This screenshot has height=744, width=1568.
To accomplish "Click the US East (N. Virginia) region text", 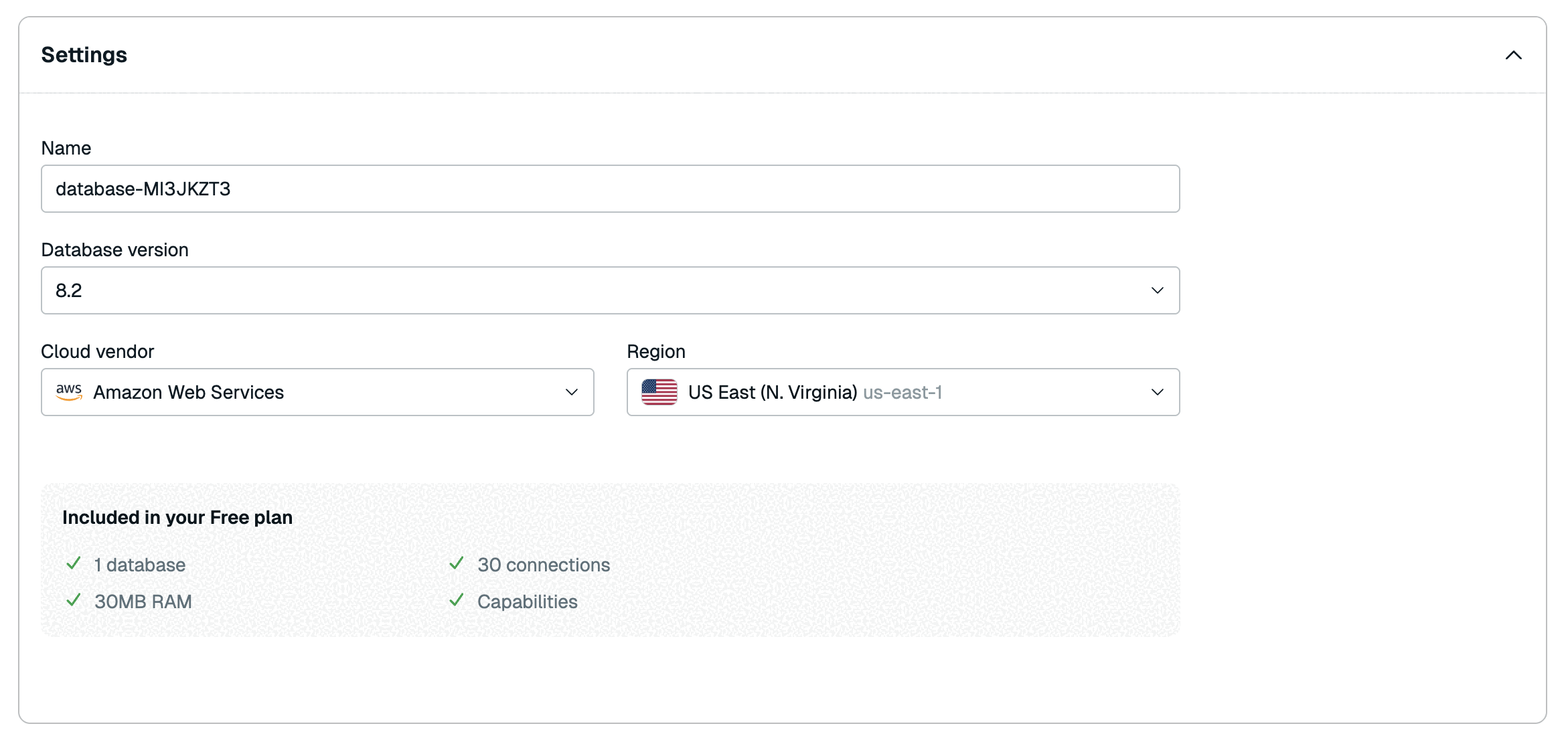I will point(772,392).
